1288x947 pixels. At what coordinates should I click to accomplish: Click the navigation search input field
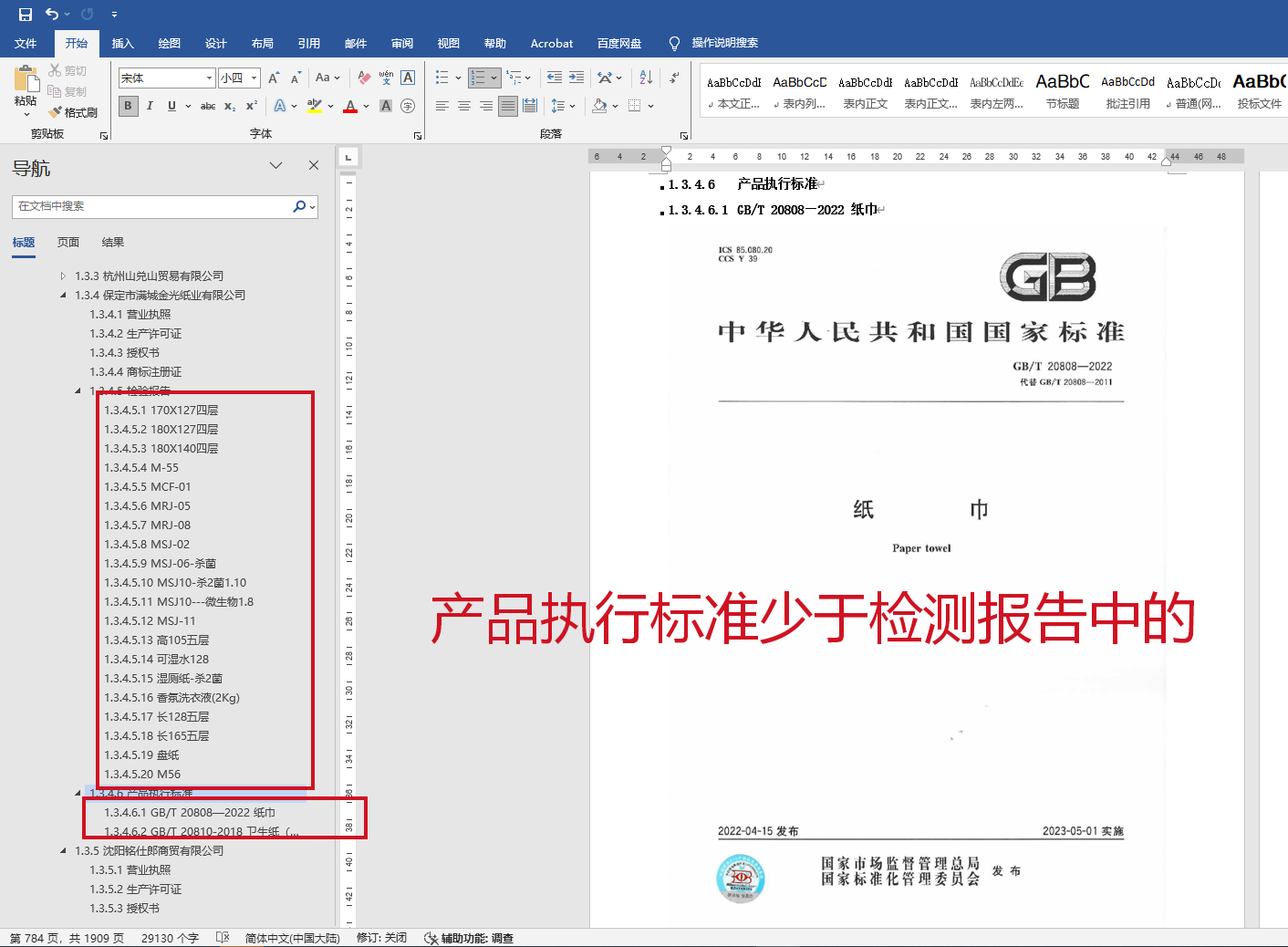point(151,206)
